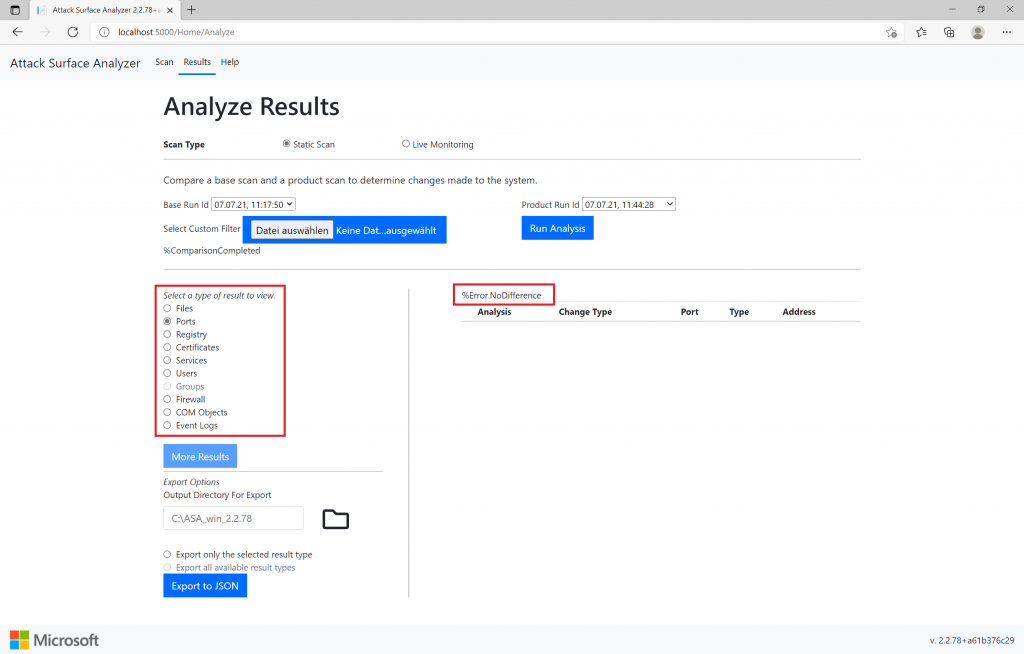Viewport: 1024px width, 654px height.
Task: Choose the Certificates result type
Action: tap(167, 348)
